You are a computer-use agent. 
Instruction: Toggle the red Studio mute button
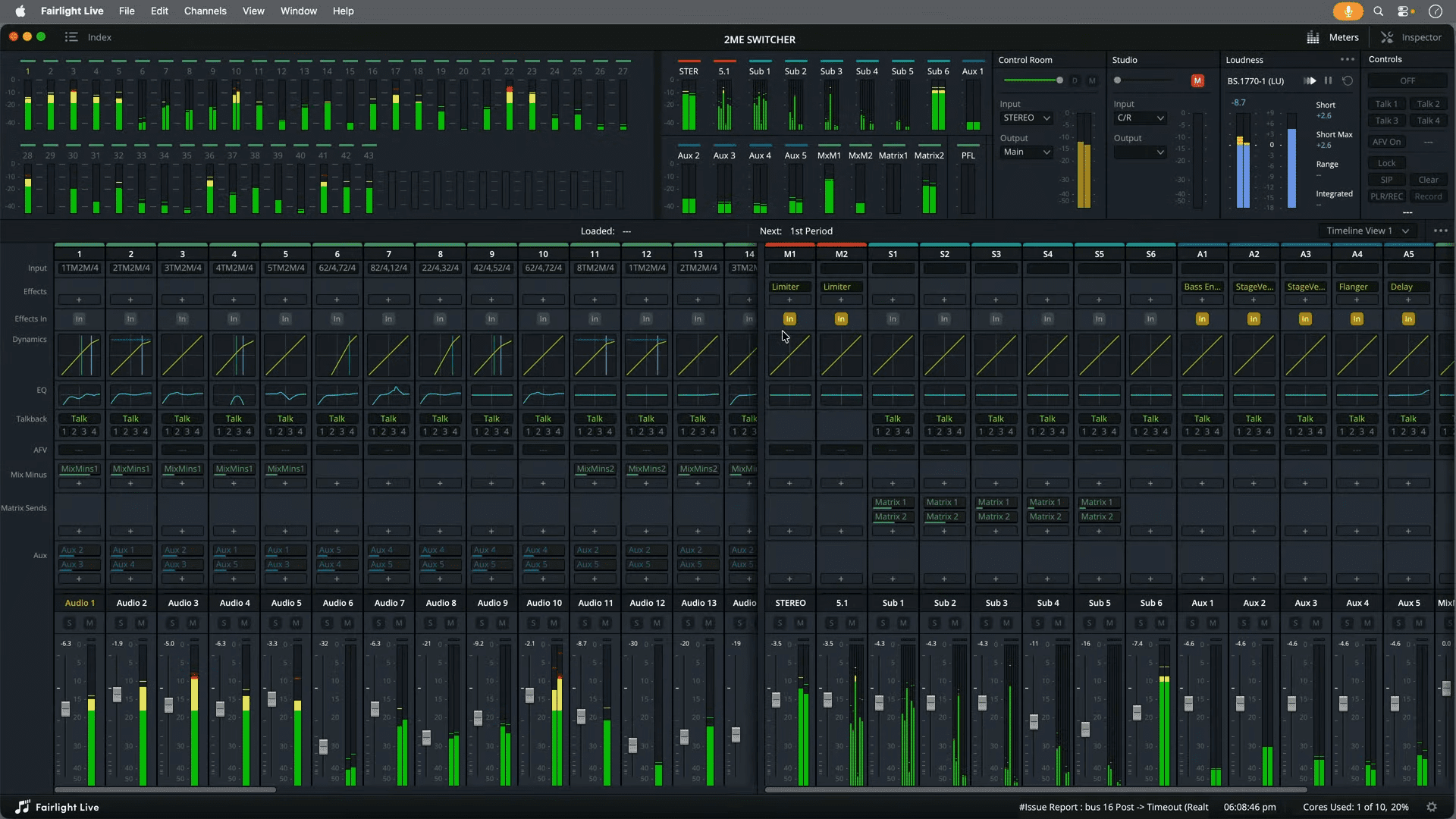pos(1197,80)
